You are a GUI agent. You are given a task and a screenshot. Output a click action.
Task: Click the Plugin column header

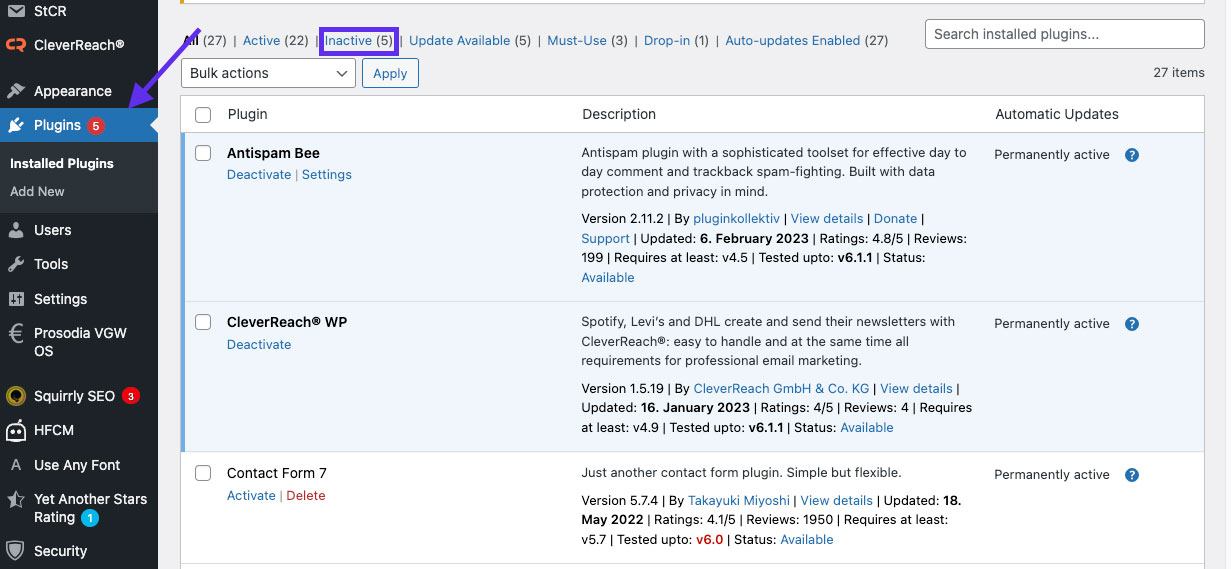(x=248, y=115)
